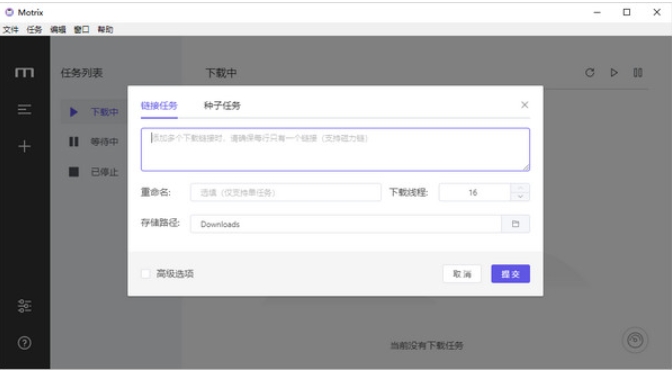This screenshot has height=372, width=672.
Task: Decrease download threads with down arrow
Action: click(520, 197)
